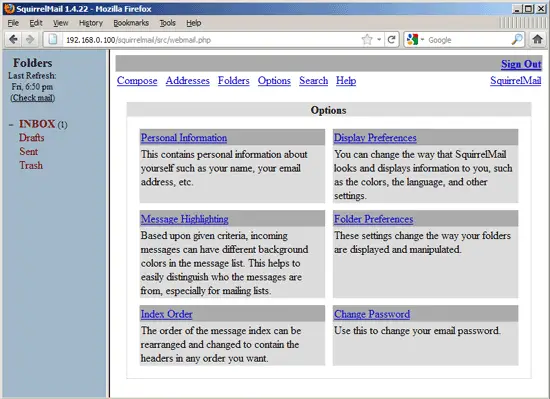Click the browser forward arrow button

coord(31,40)
